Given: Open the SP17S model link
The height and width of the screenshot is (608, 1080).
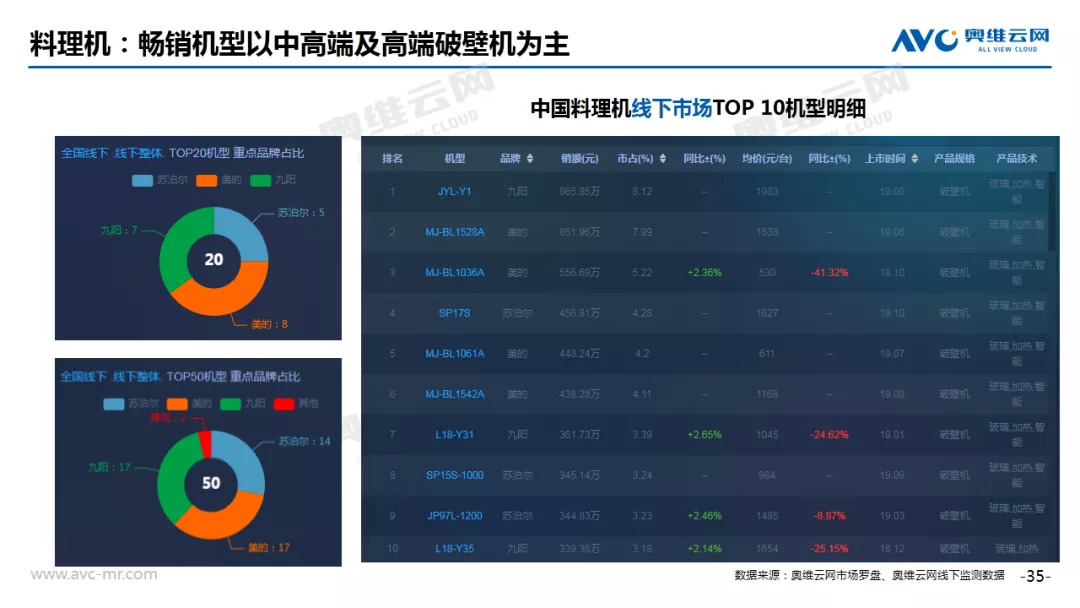Looking at the screenshot, I should tap(455, 313).
